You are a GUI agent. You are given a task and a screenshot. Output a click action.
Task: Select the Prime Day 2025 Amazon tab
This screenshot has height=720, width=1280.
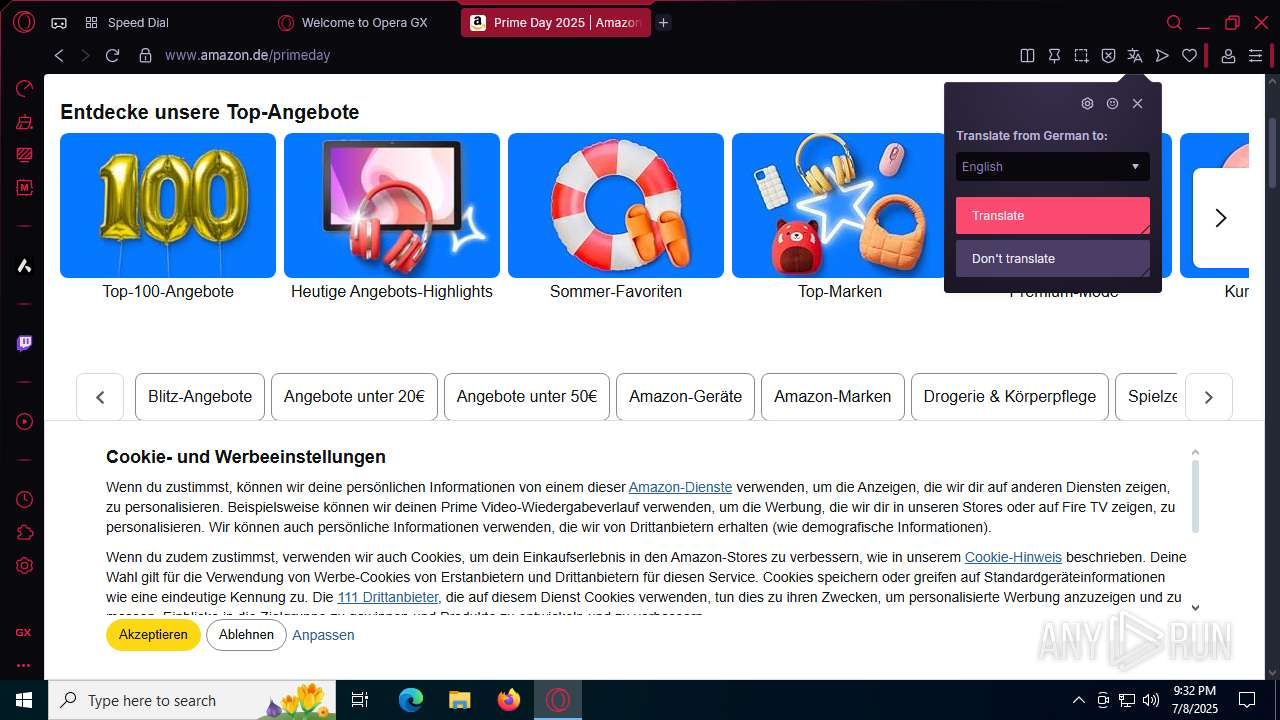coord(556,22)
